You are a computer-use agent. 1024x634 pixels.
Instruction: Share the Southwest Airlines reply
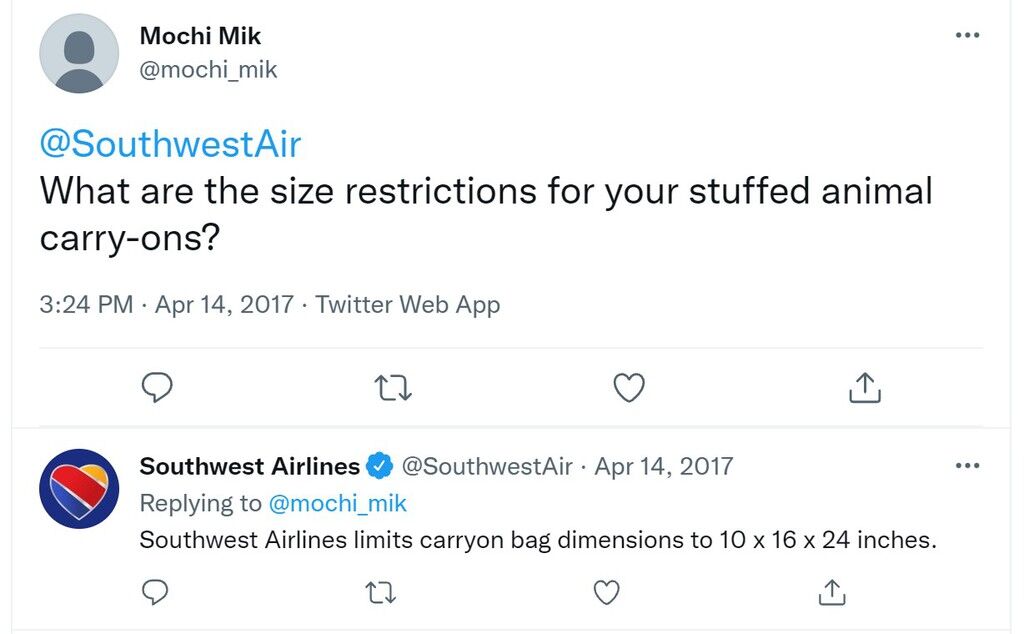(831, 592)
